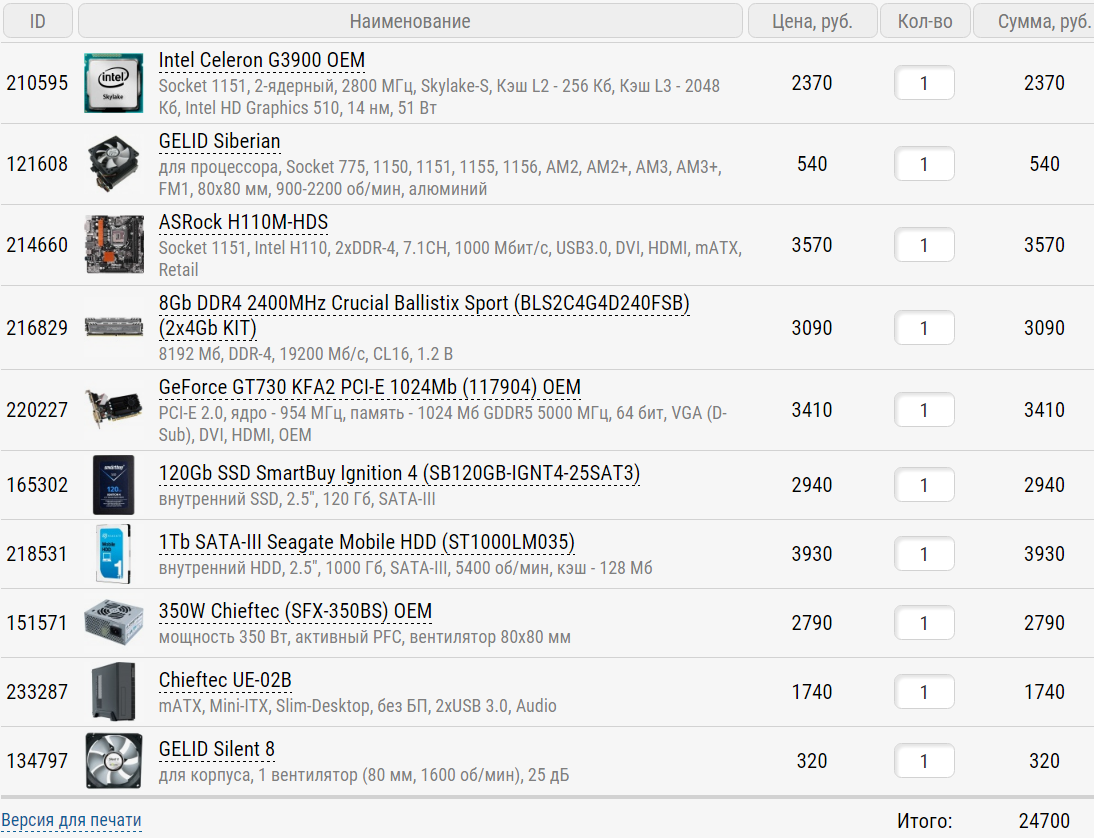Open the Intel Celeron G3900 OEM link
The height and width of the screenshot is (838, 1094).
coord(262,60)
